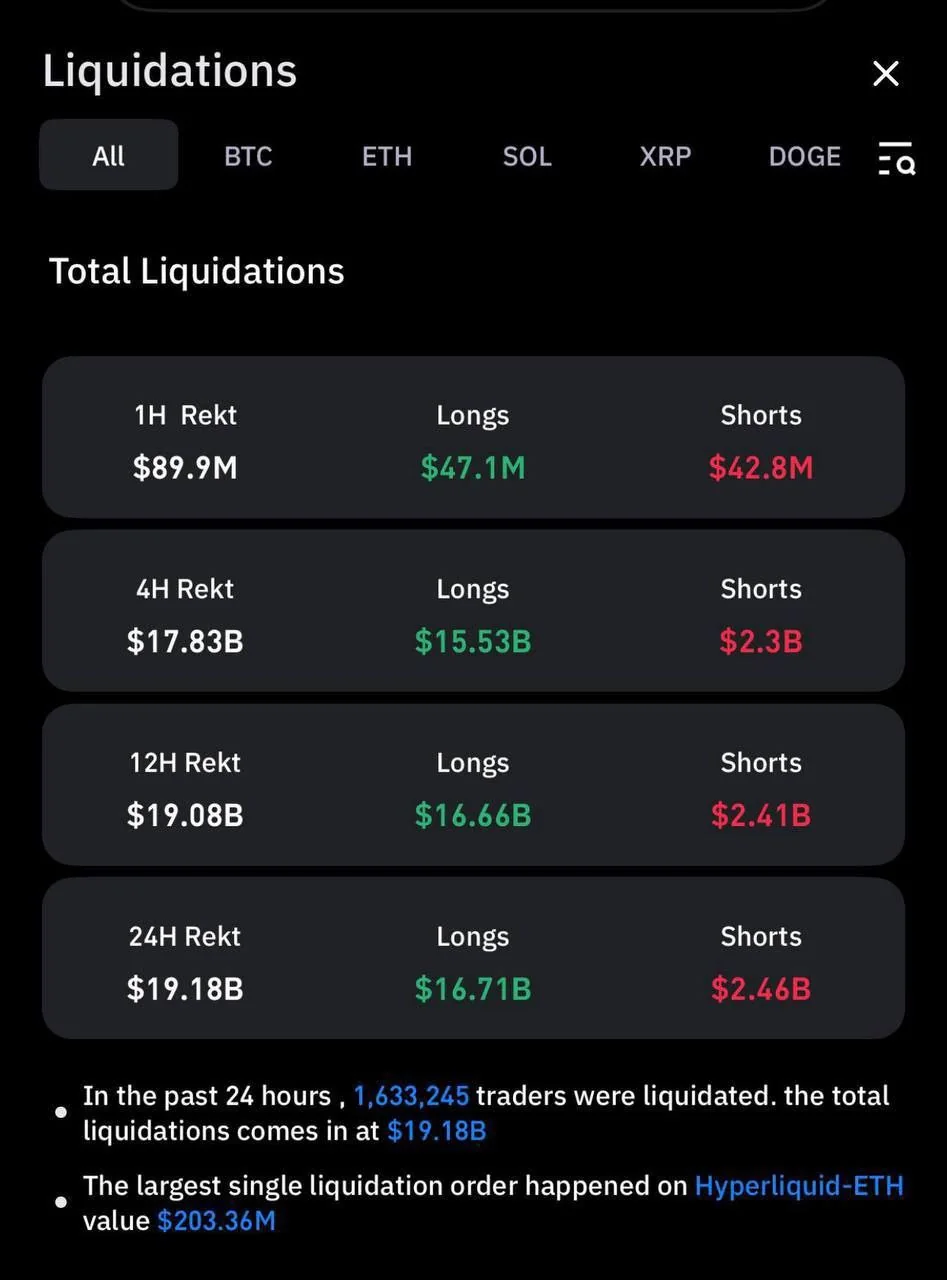Open the 1H Rekt card
This screenshot has width=947, height=1280.
473,437
